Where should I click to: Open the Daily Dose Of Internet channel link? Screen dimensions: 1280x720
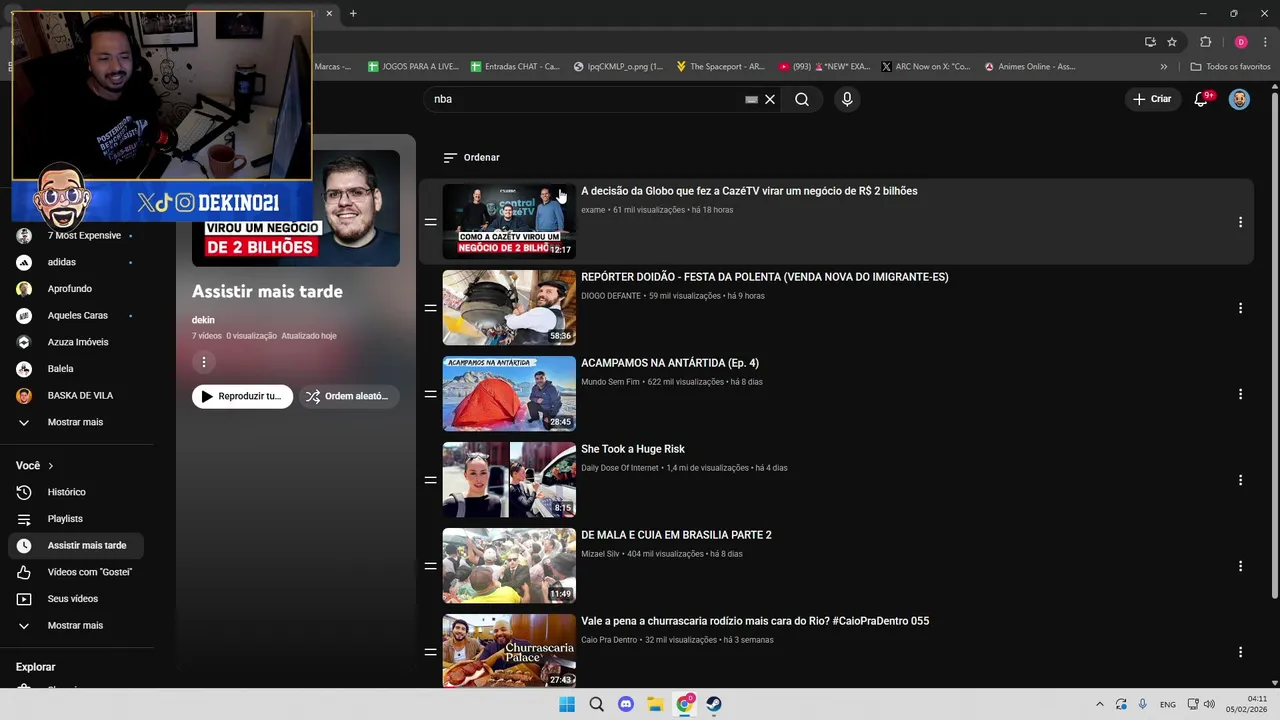tap(620, 468)
